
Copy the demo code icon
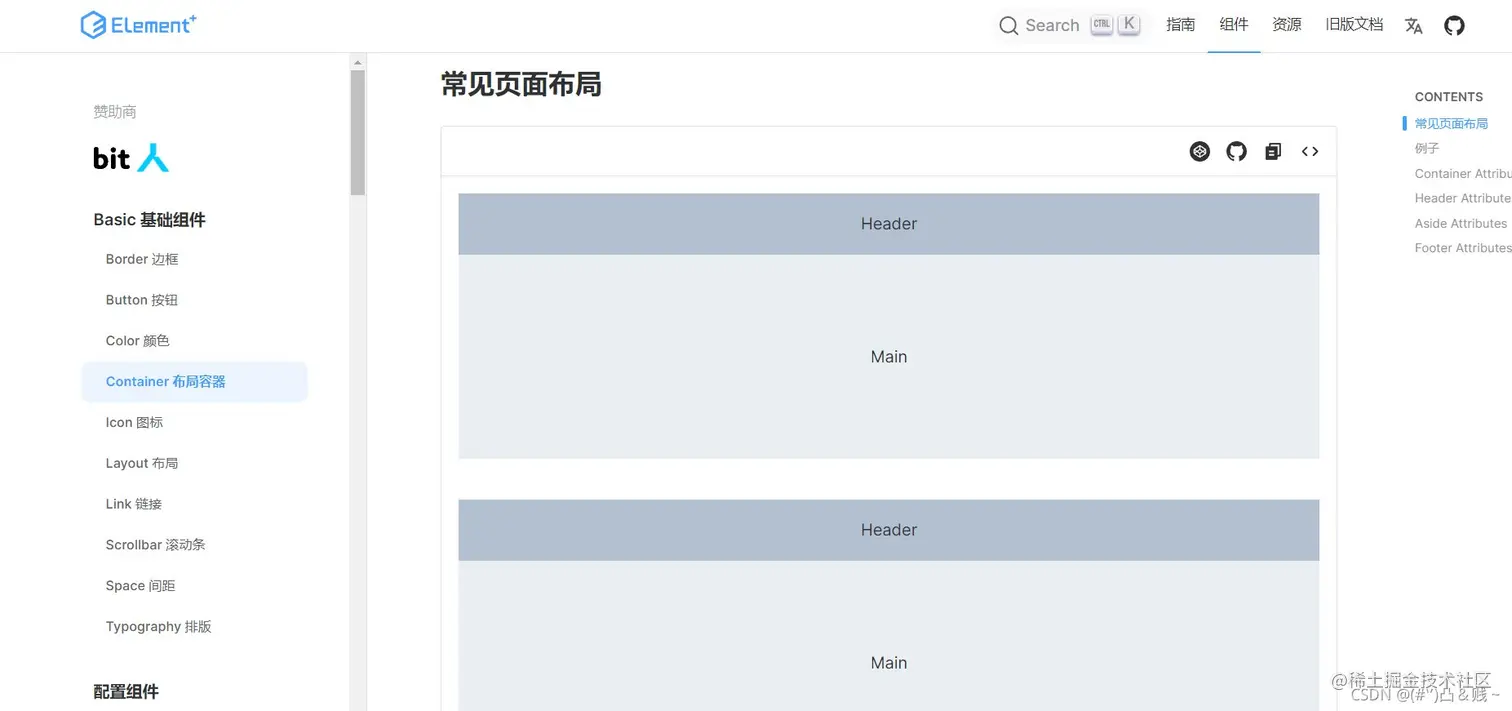(1273, 151)
